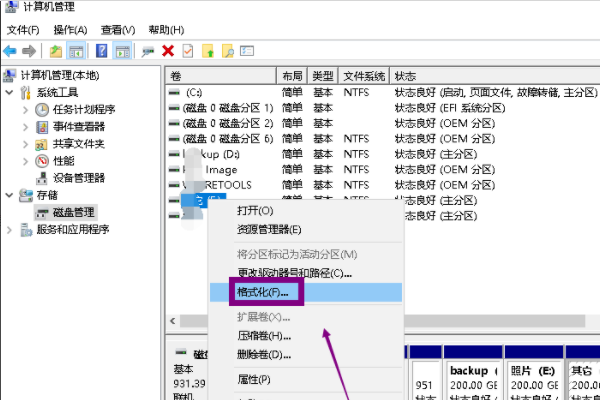The width and height of the screenshot is (600, 400).
Task: Click the list settings toolbar icon
Action: click(x=247, y=51)
